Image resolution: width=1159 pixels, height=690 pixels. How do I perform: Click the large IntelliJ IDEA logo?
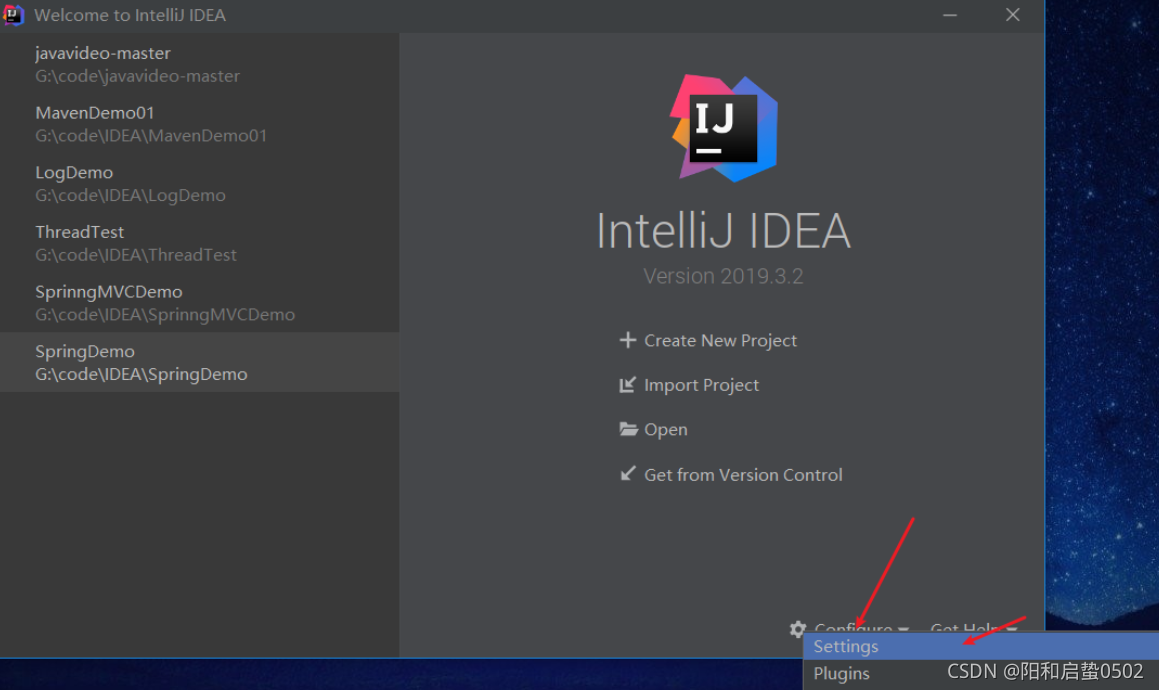click(723, 128)
